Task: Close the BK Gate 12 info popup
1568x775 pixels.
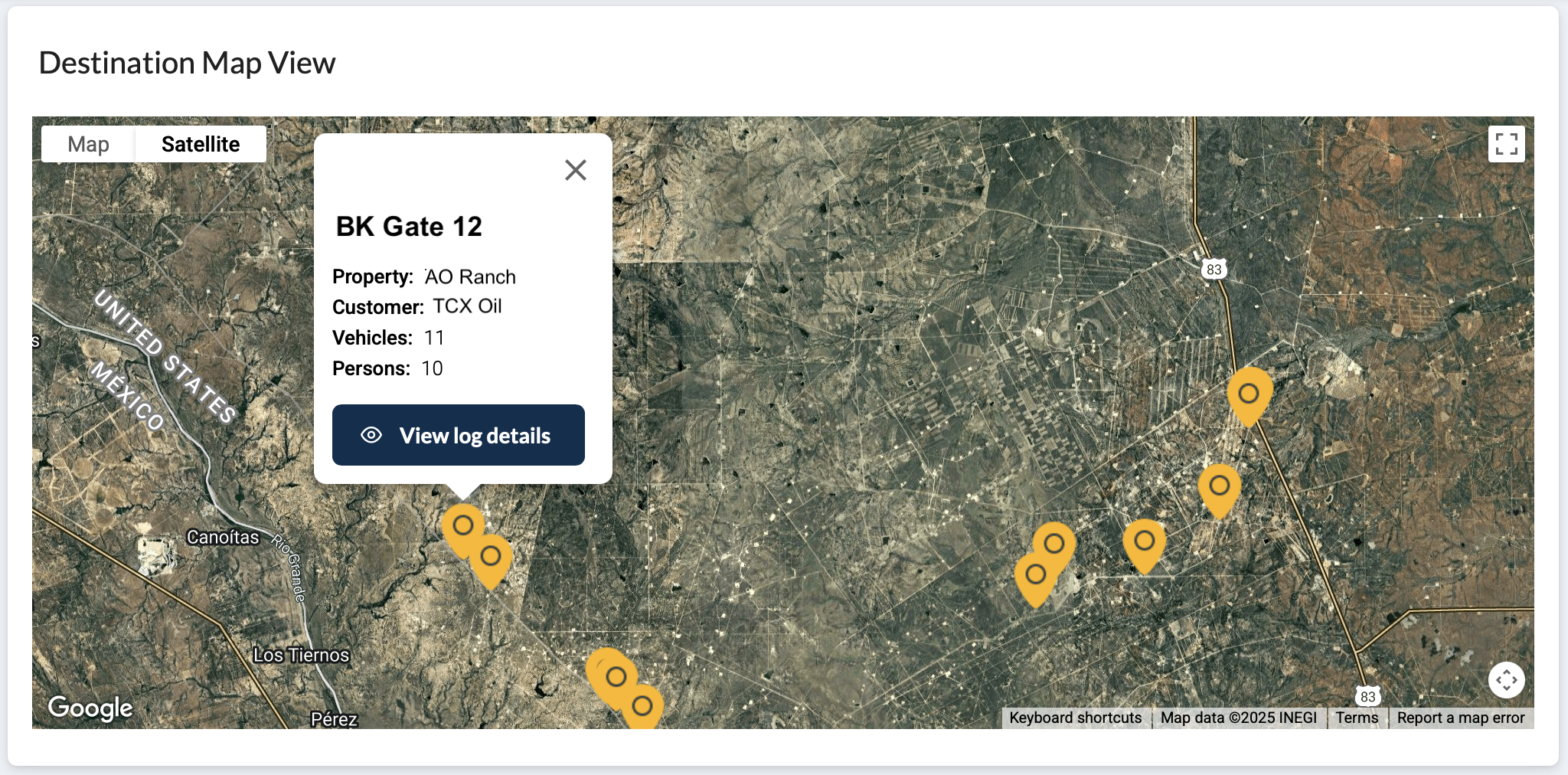Action: (x=575, y=170)
